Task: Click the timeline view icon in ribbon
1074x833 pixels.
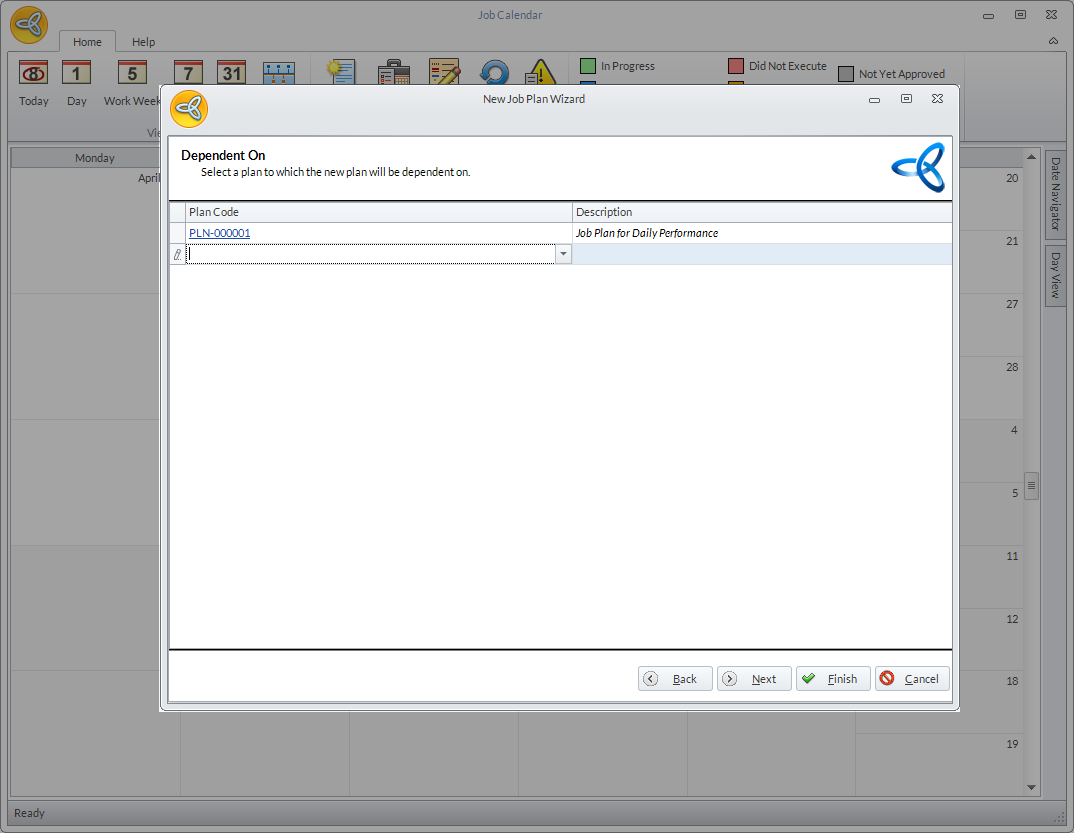Action: tap(279, 73)
